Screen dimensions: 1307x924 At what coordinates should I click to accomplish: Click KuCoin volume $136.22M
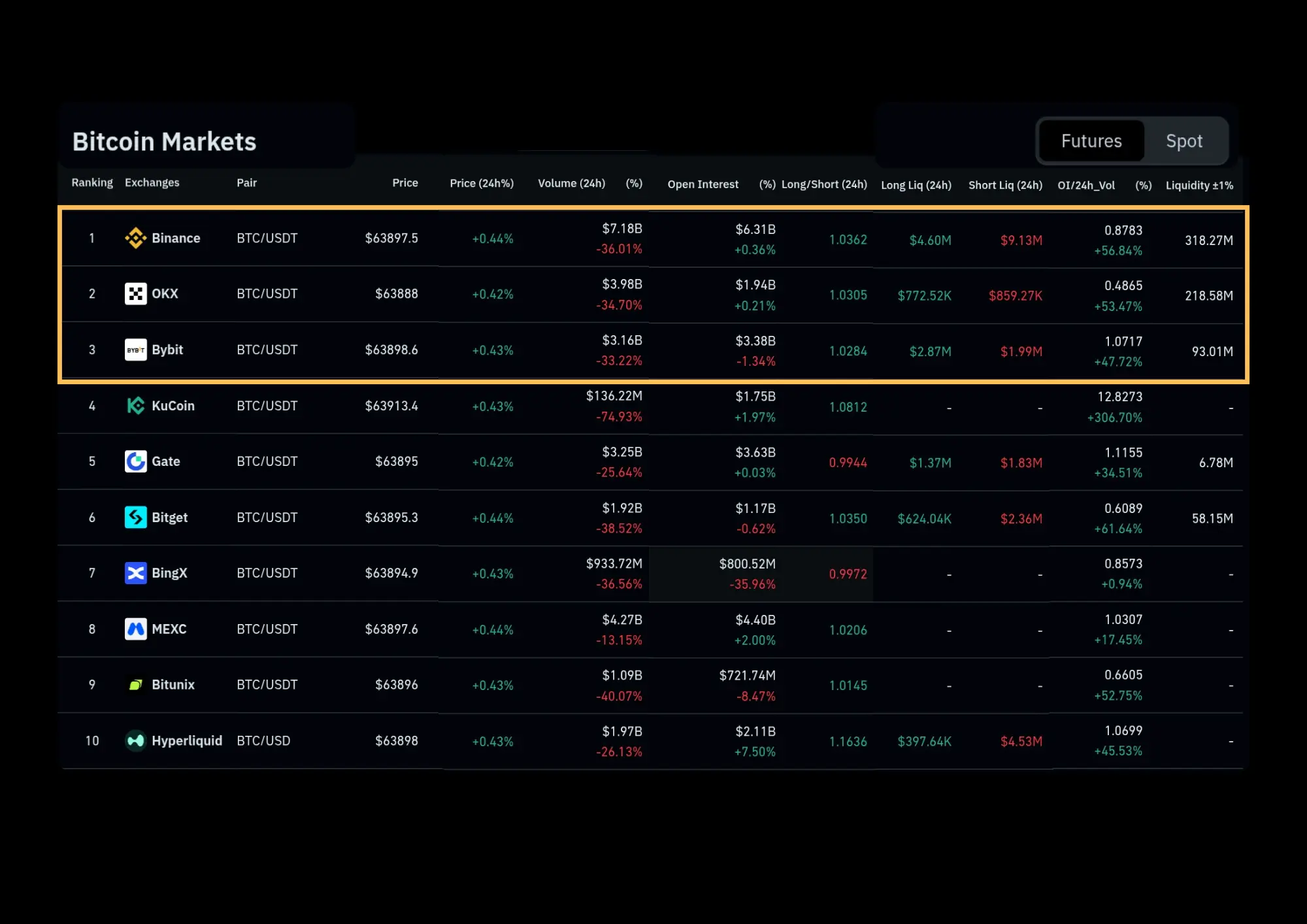pyautogui.click(x=614, y=396)
